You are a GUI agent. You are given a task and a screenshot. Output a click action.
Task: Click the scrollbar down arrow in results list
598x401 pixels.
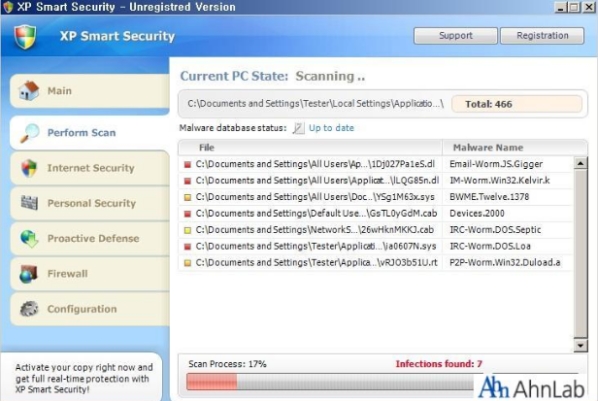[580, 345]
